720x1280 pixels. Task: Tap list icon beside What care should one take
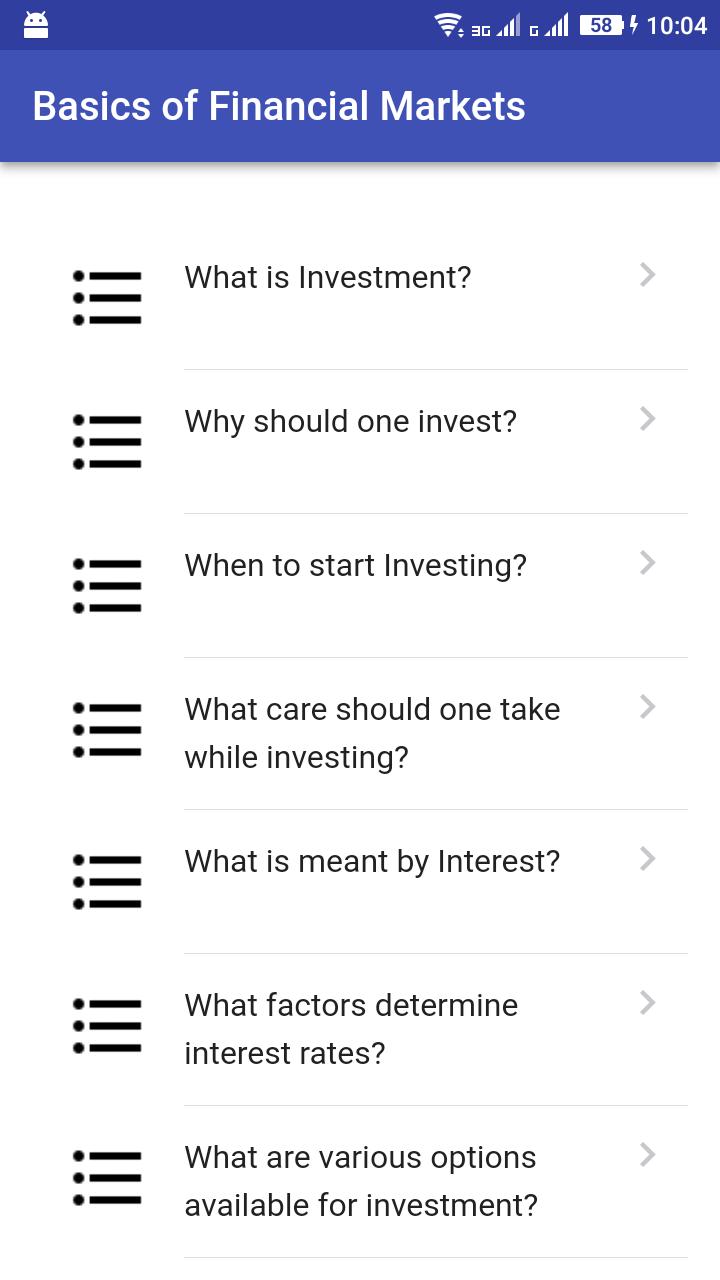[x=107, y=729]
